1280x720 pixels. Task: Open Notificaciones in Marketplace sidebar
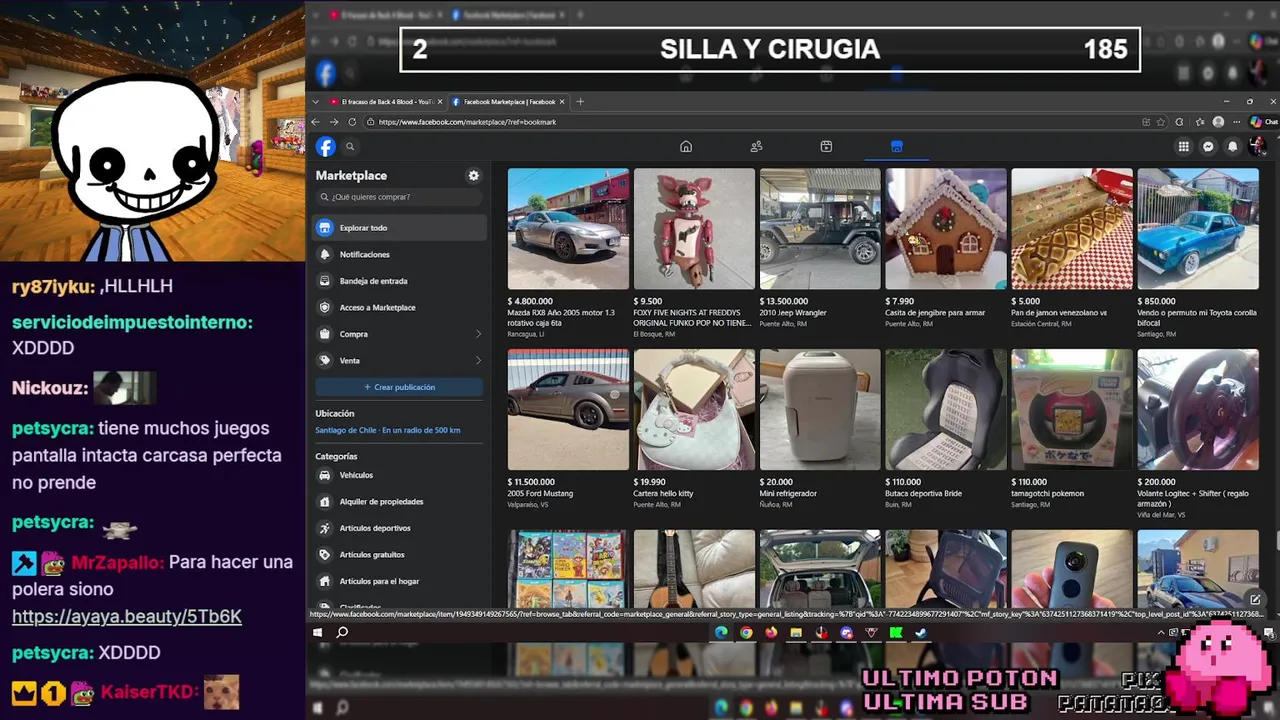(x=400, y=255)
